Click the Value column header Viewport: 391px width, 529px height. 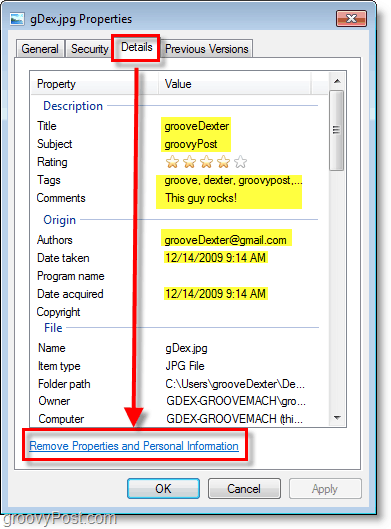point(234,84)
